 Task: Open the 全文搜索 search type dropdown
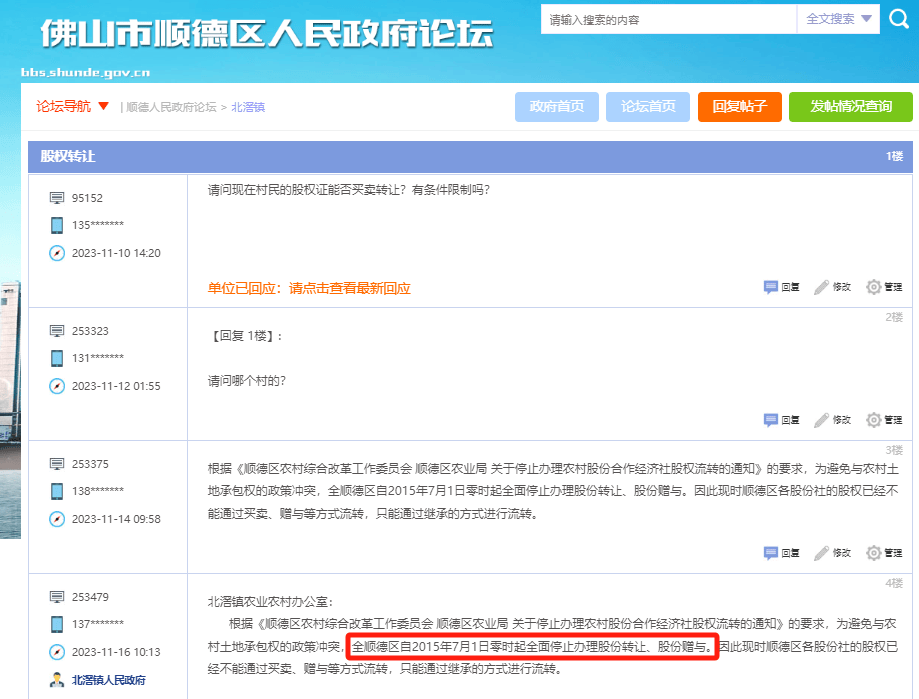(x=839, y=19)
